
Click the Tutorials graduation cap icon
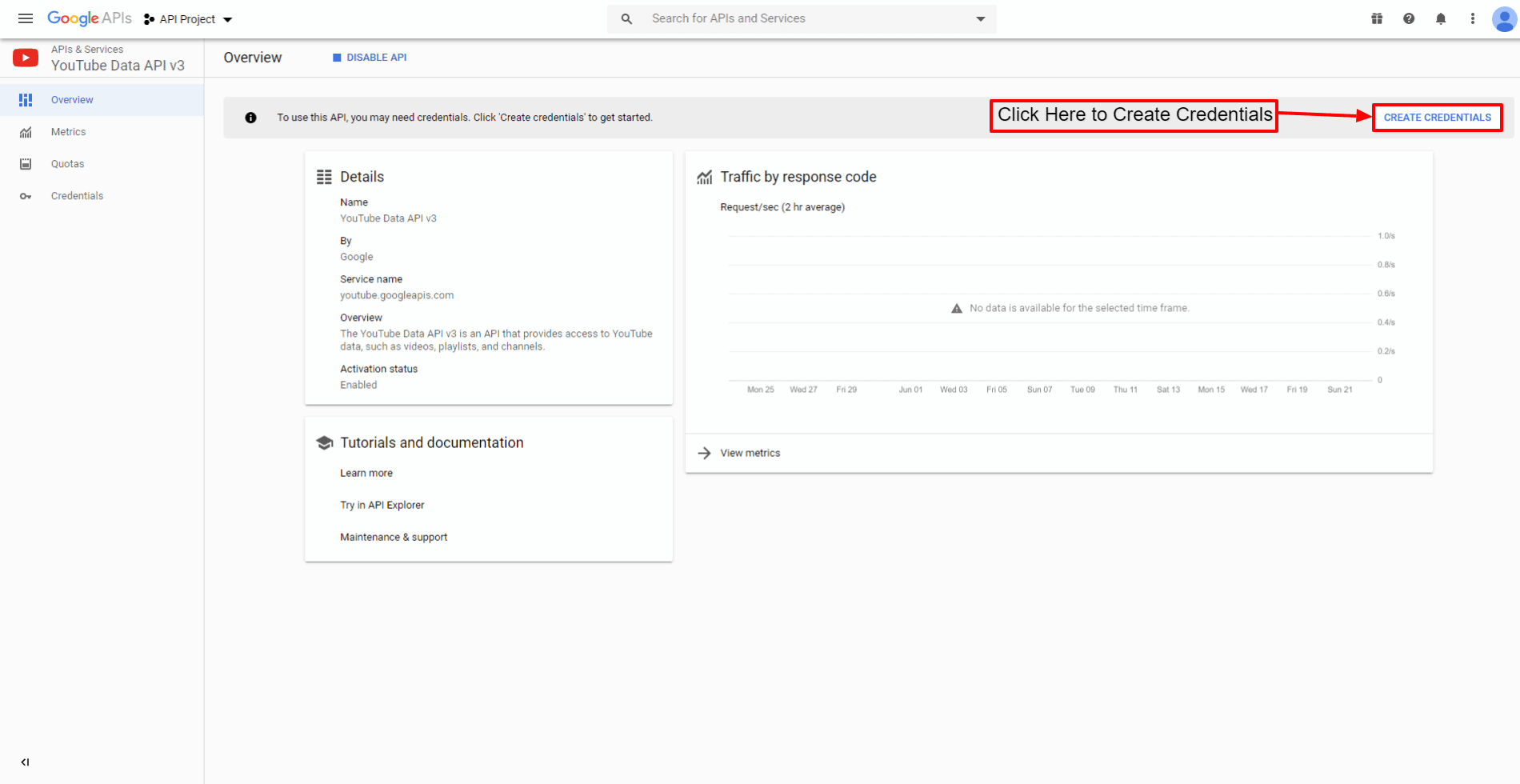(x=324, y=442)
